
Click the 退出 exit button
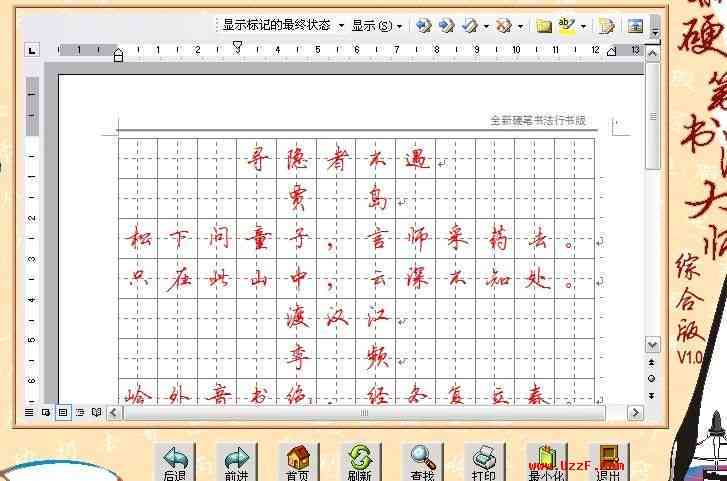(x=609, y=462)
